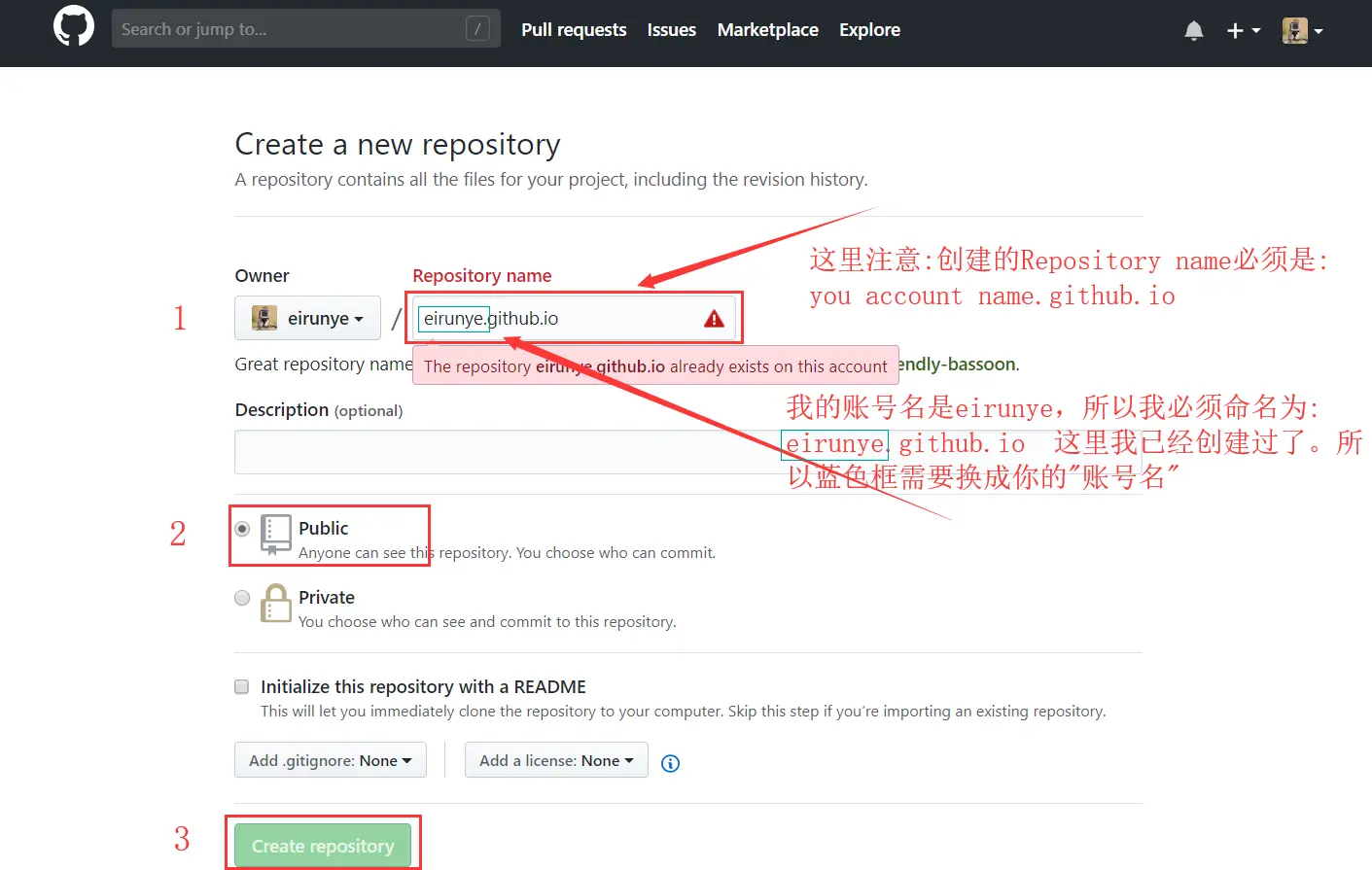The width and height of the screenshot is (1372, 870).
Task: Expand the Add .gitignore dropdown
Action: click(331, 760)
